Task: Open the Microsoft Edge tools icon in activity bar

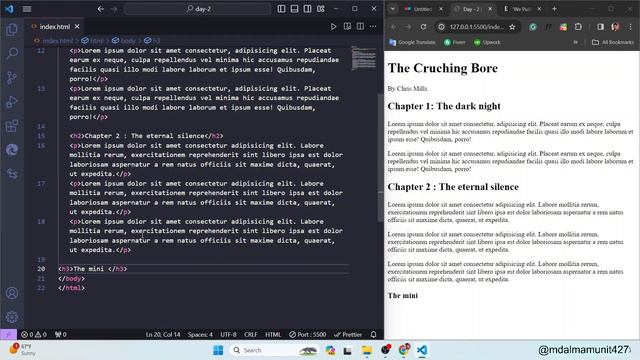Action: pos(12,150)
